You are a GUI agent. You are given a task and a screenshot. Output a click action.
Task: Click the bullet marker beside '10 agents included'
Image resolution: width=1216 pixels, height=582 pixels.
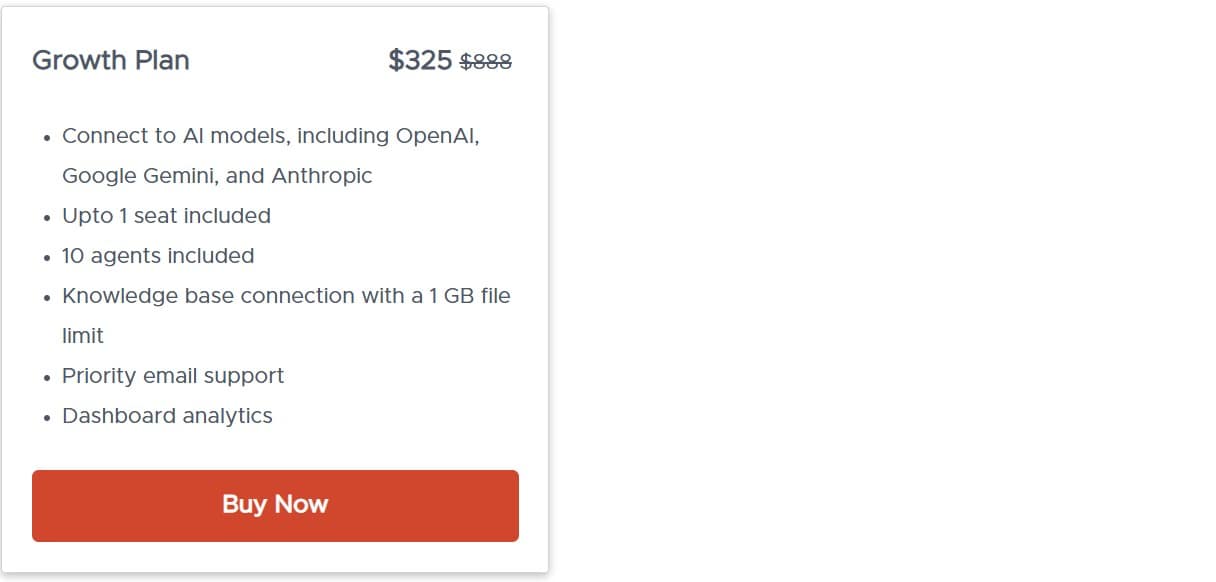pos(46,258)
